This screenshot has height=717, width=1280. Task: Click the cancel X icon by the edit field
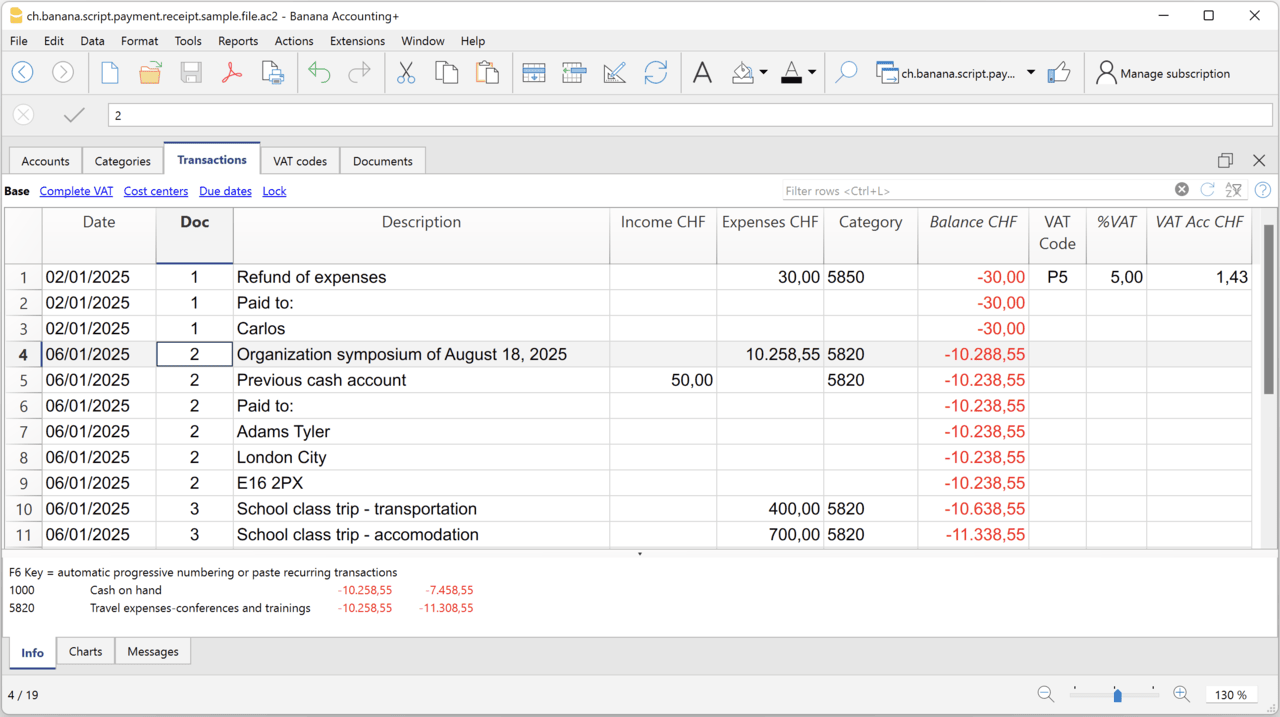[x=24, y=115]
